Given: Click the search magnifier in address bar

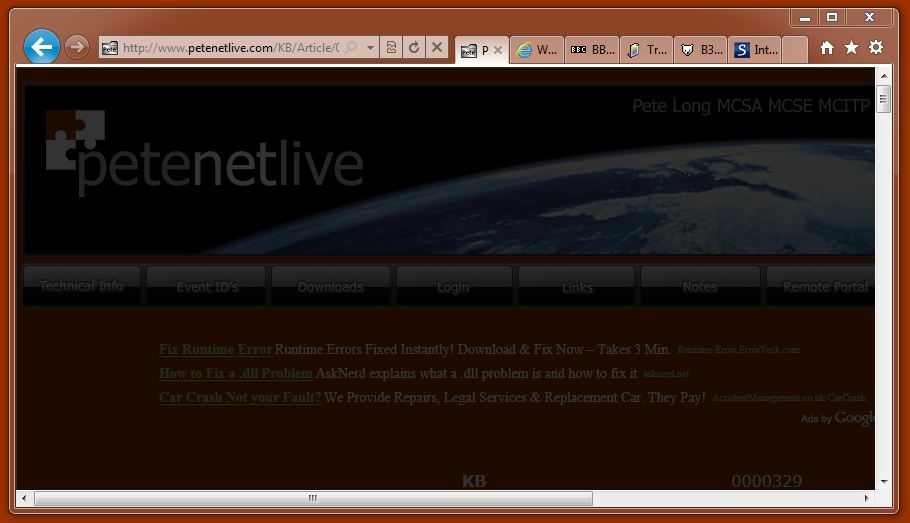Looking at the screenshot, I should [x=351, y=47].
